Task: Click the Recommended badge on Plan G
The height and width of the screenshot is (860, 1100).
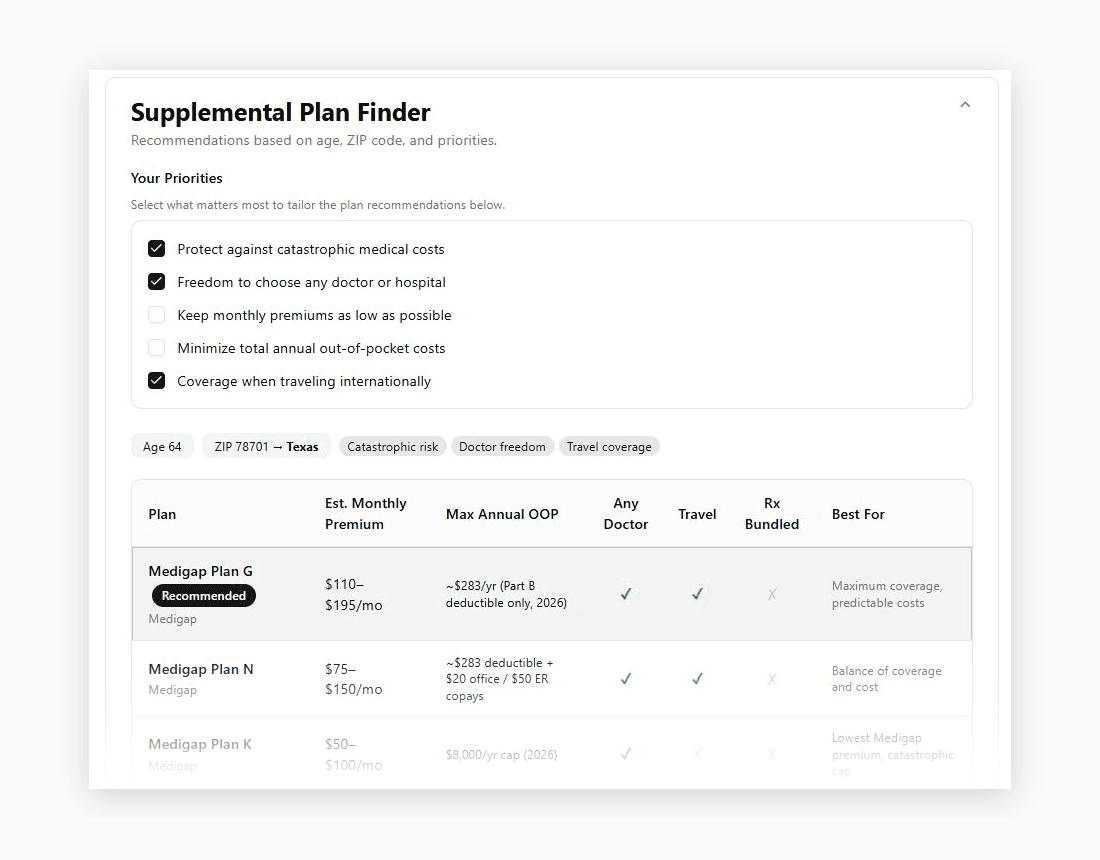Action: [x=204, y=595]
